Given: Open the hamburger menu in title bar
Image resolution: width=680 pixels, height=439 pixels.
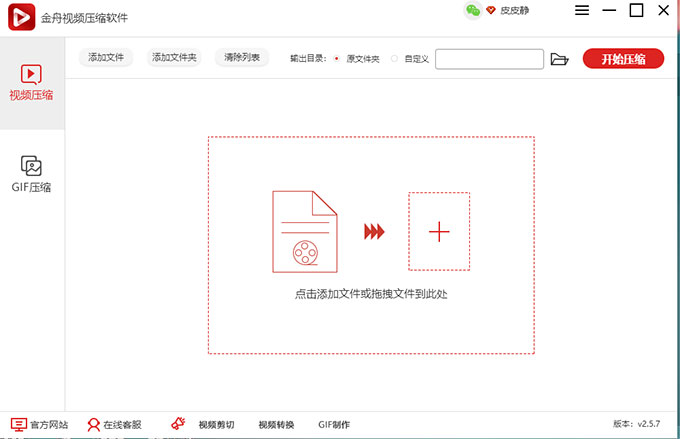Looking at the screenshot, I should pyautogui.click(x=582, y=11).
